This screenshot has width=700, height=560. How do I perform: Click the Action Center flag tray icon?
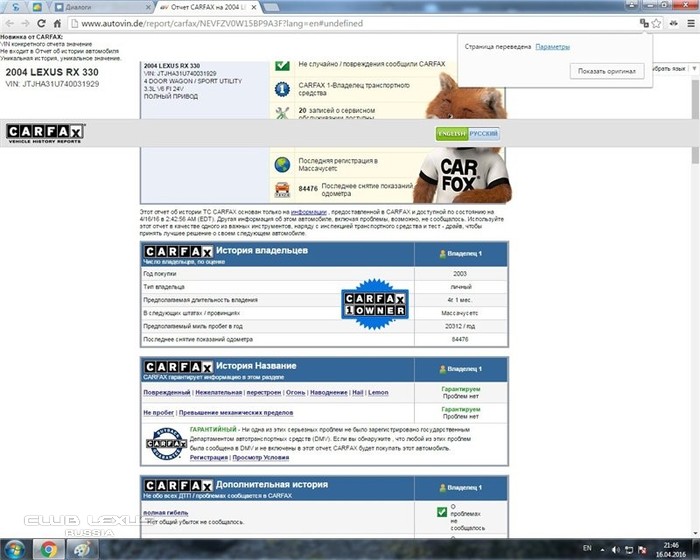pos(642,550)
